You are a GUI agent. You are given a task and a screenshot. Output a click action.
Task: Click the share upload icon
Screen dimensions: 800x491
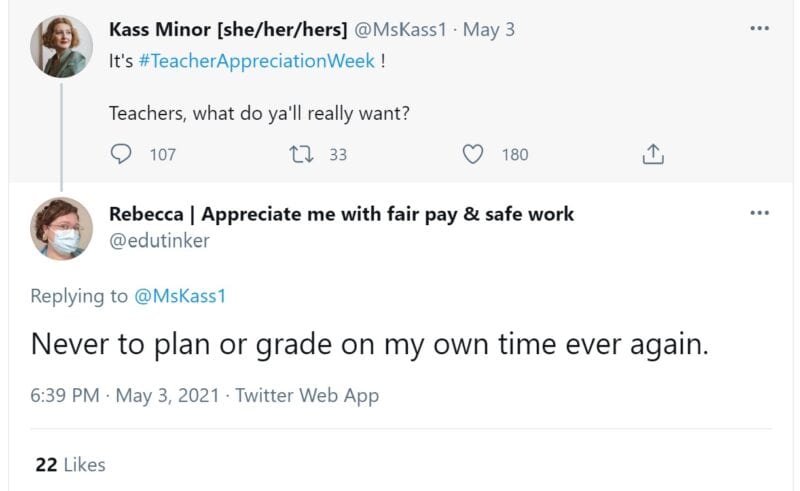click(652, 155)
